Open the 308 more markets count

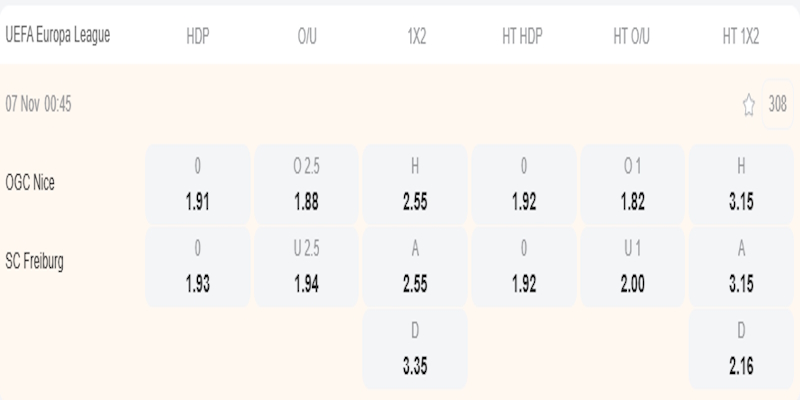[777, 104]
